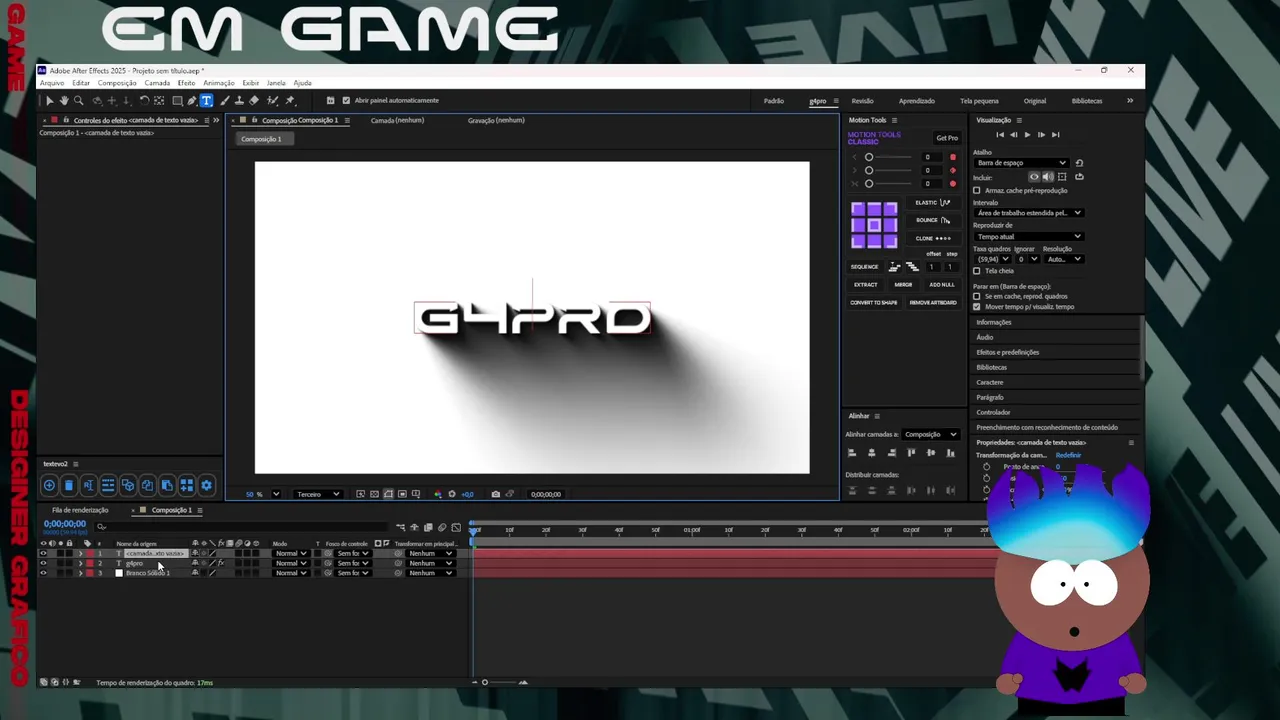Image resolution: width=1280 pixels, height=720 pixels.
Task: Click the ADD NULL button
Action: pyautogui.click(x=941, y=284)
